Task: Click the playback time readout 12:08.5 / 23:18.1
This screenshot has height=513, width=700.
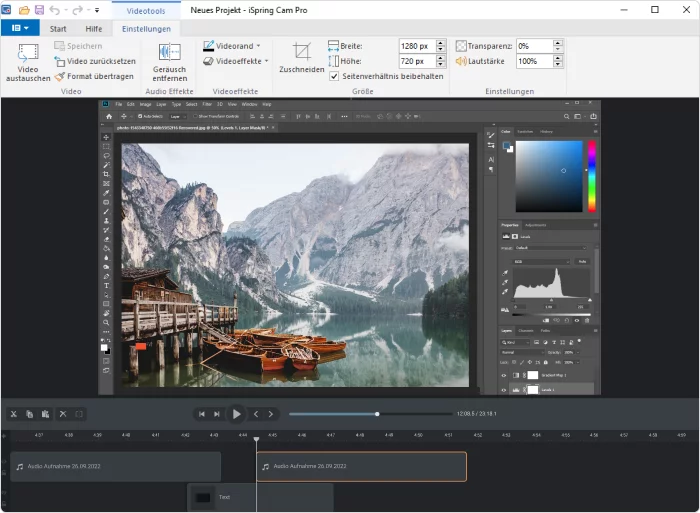Action: (476, 414)
